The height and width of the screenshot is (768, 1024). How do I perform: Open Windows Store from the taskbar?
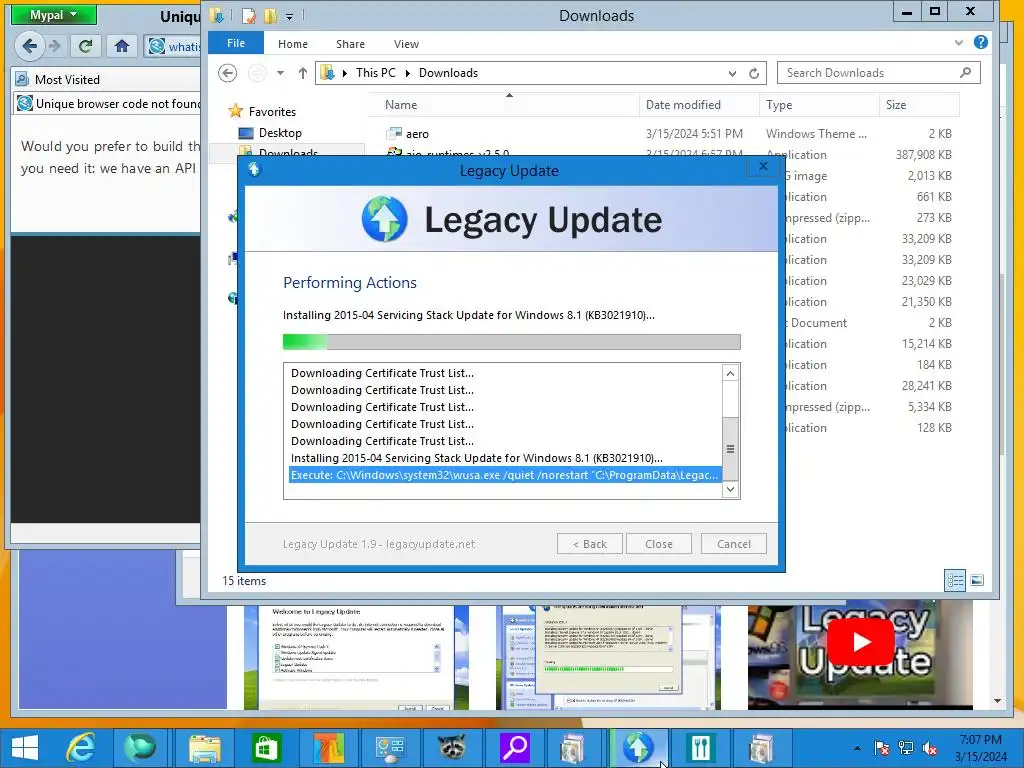click(266, 748)
